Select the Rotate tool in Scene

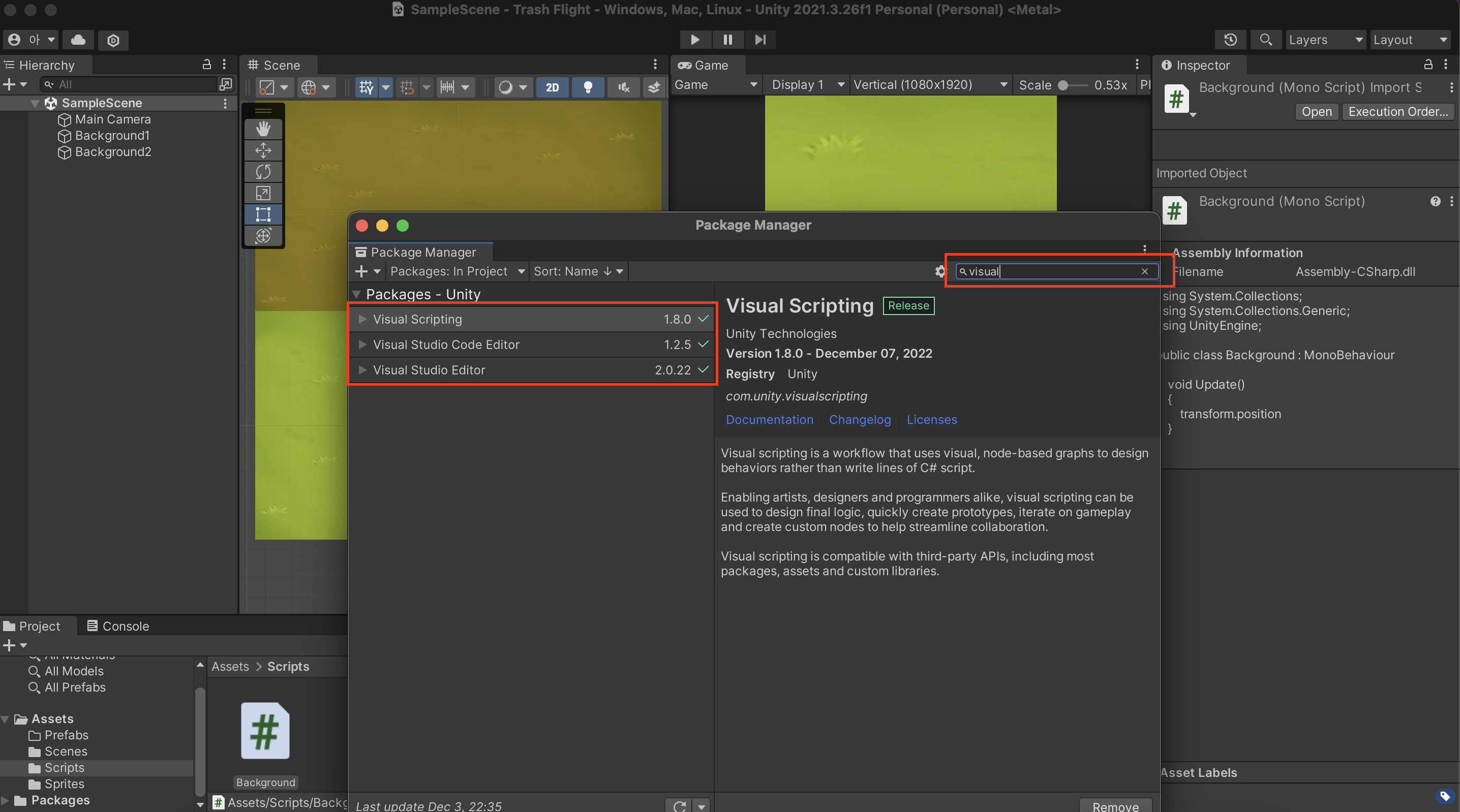[x=263, y=172]
